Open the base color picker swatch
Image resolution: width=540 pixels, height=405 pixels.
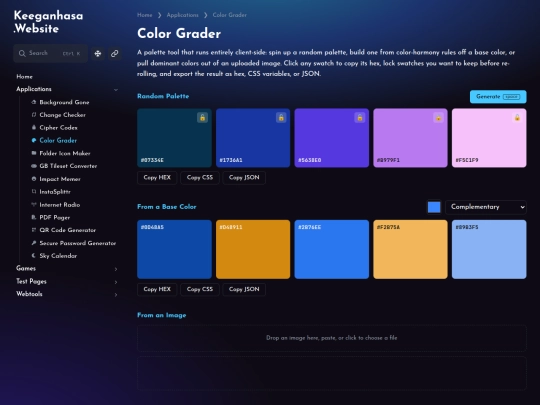(434, 207)
